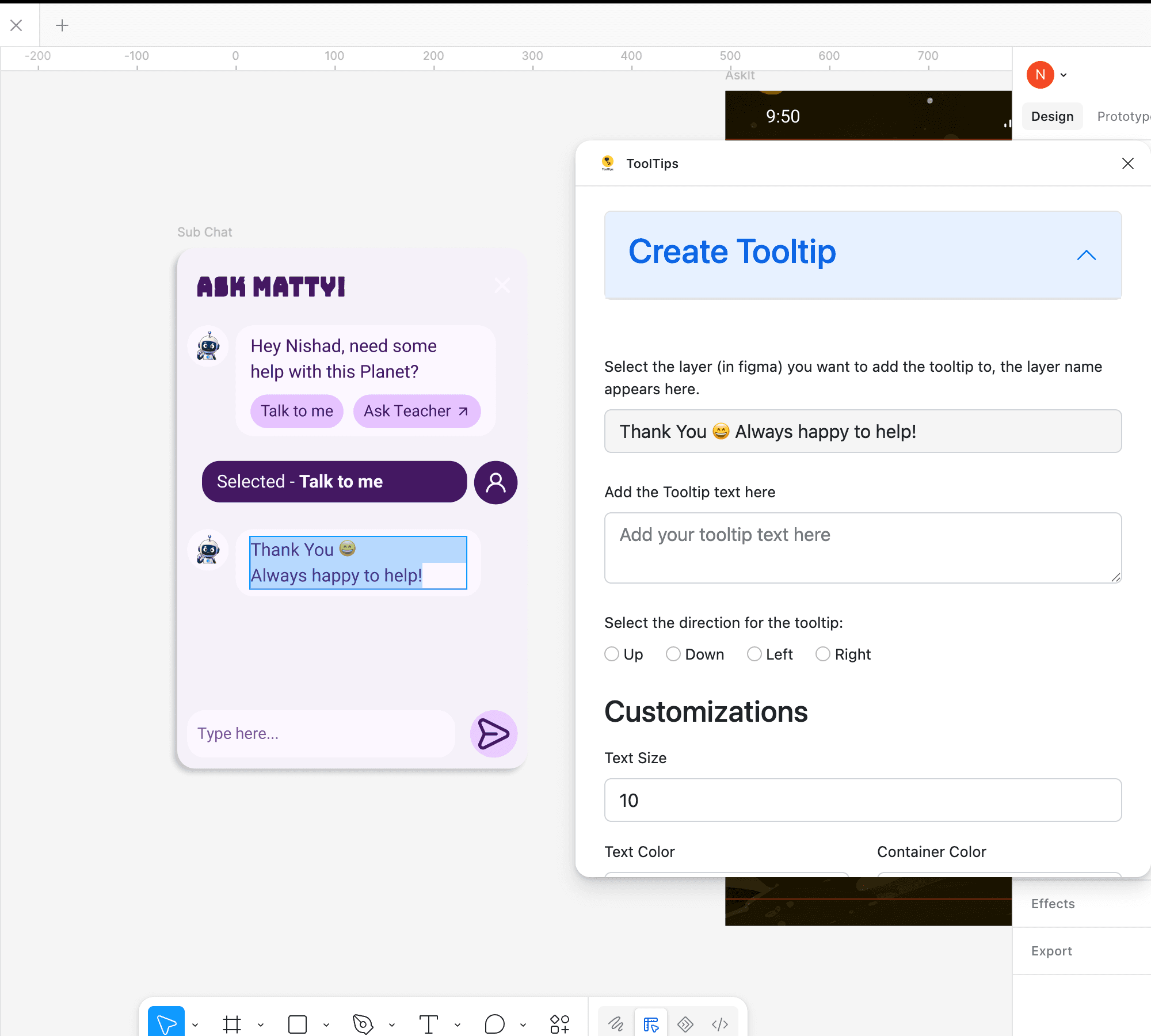Click the send arrow icon in chat
The width and height of the screenshot is (1151, 1036).
[x=494, y=734]
